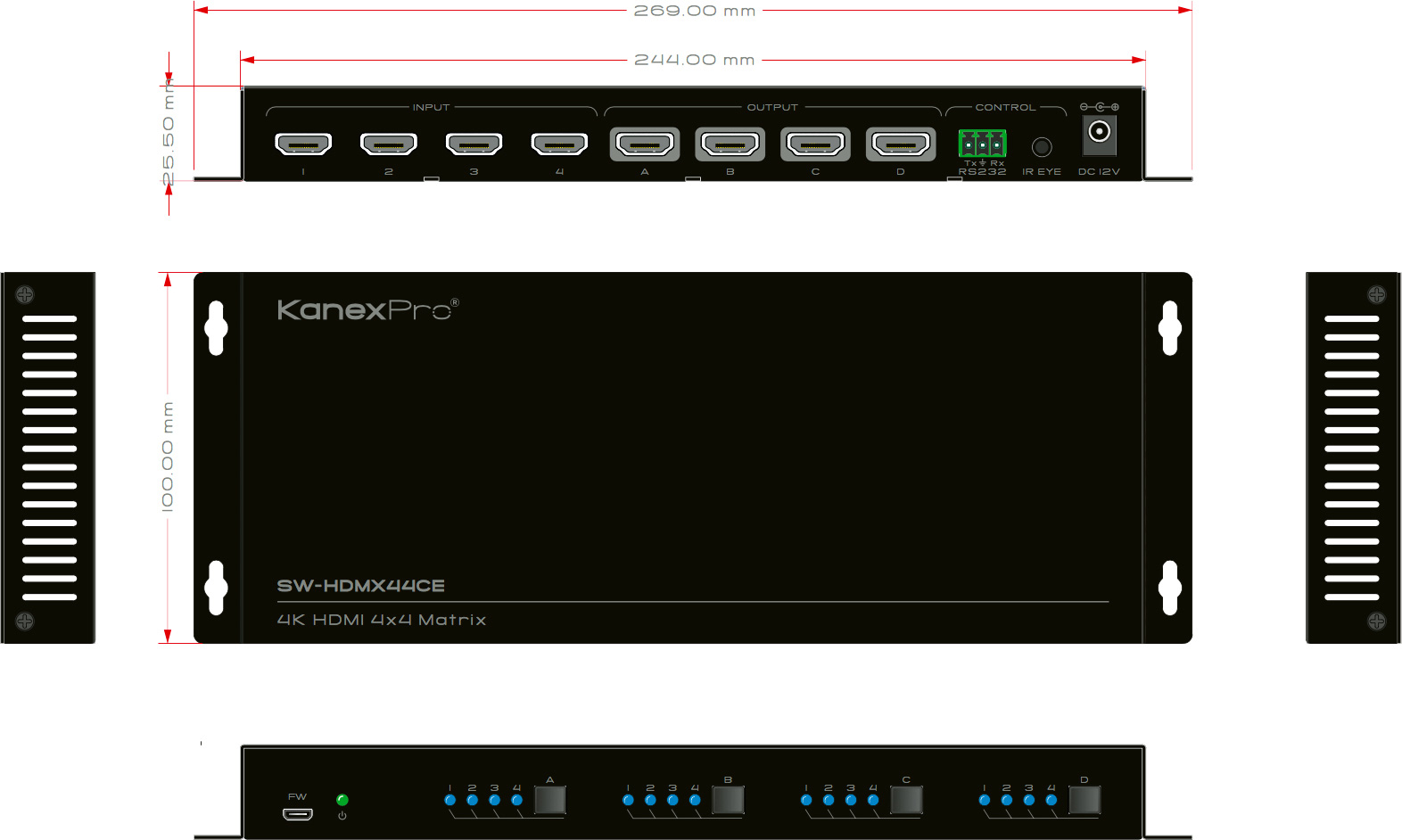Click LED 3 of output C group
This screenshot has height=840, width=1402.
[x=851, y=800]
